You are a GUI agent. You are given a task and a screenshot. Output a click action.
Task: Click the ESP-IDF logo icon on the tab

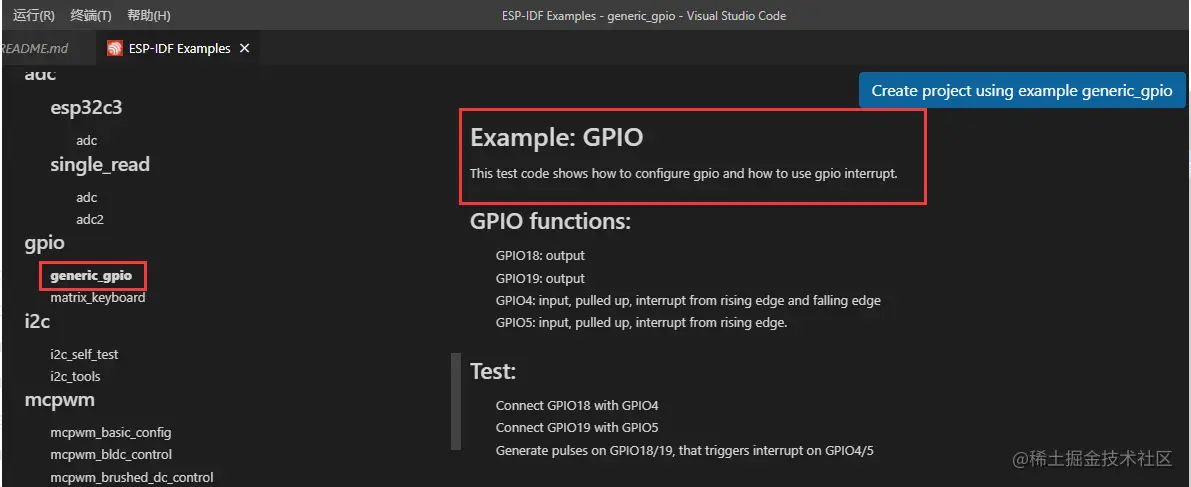115,49
